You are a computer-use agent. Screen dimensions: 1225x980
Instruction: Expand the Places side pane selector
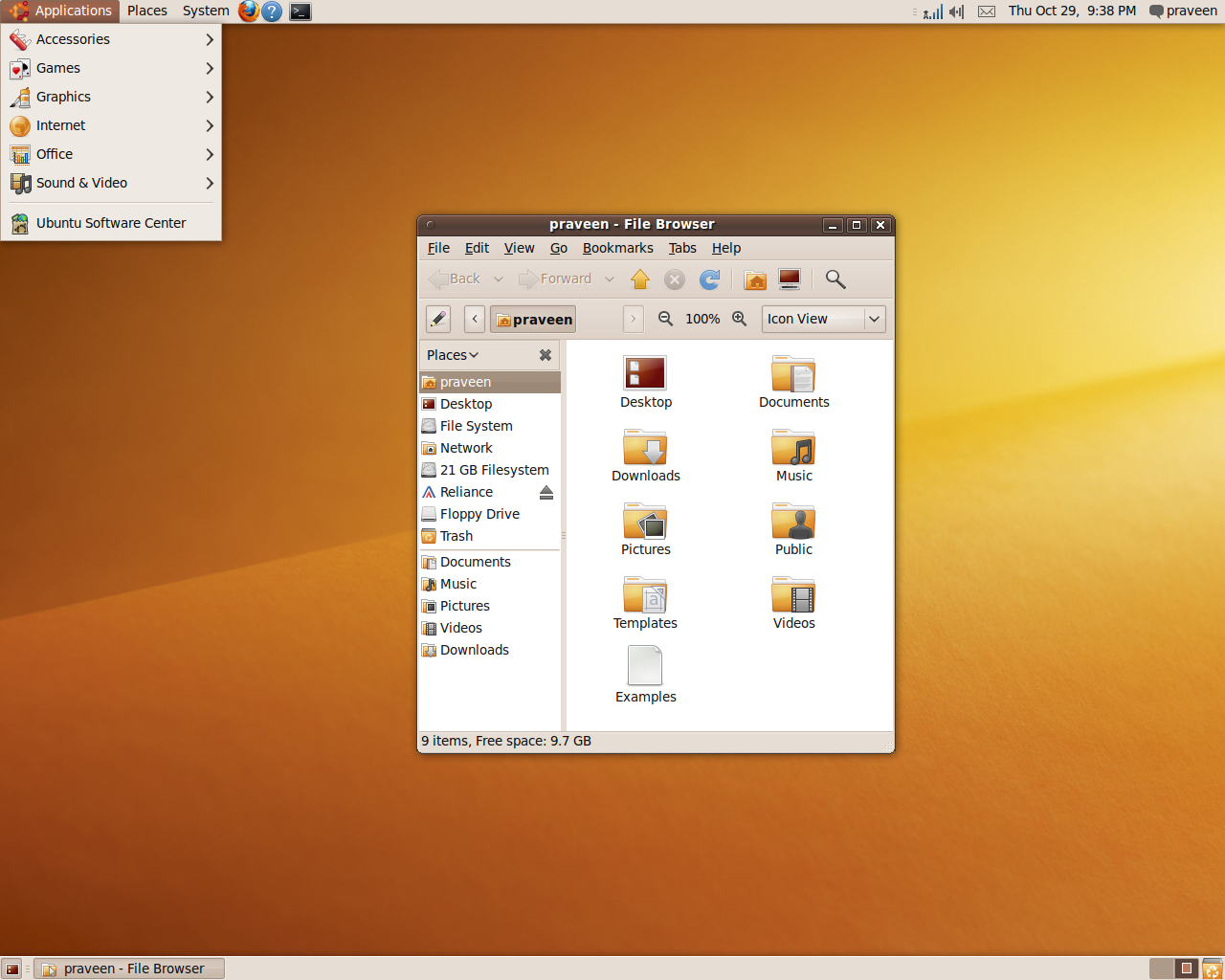pyautogui.click(x=453, y=355)
